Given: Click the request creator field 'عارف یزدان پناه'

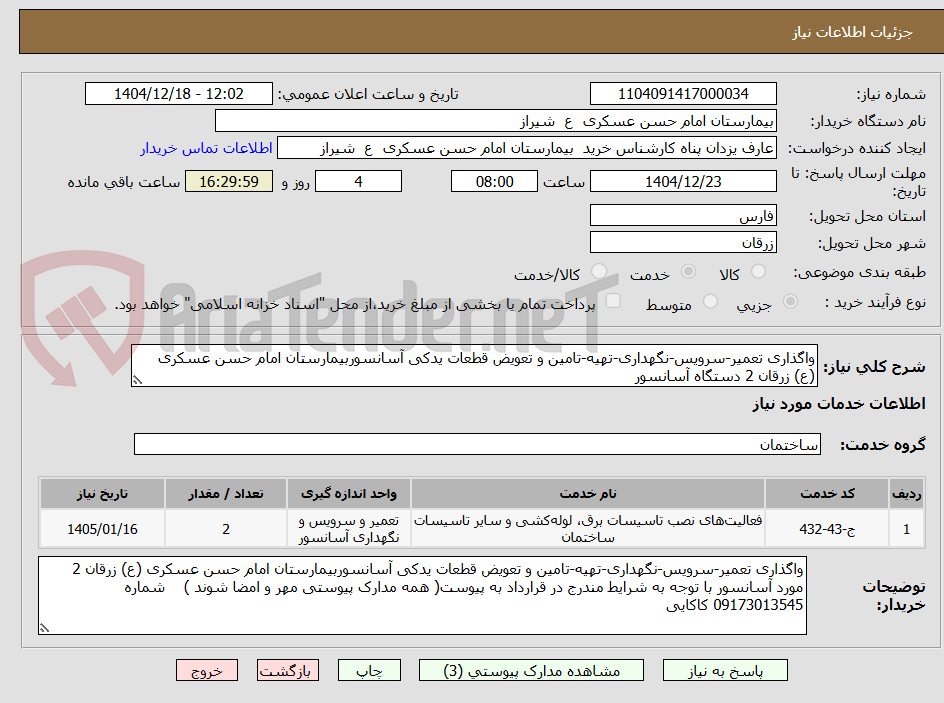Looking at the screenshot, I should (527, 148).
